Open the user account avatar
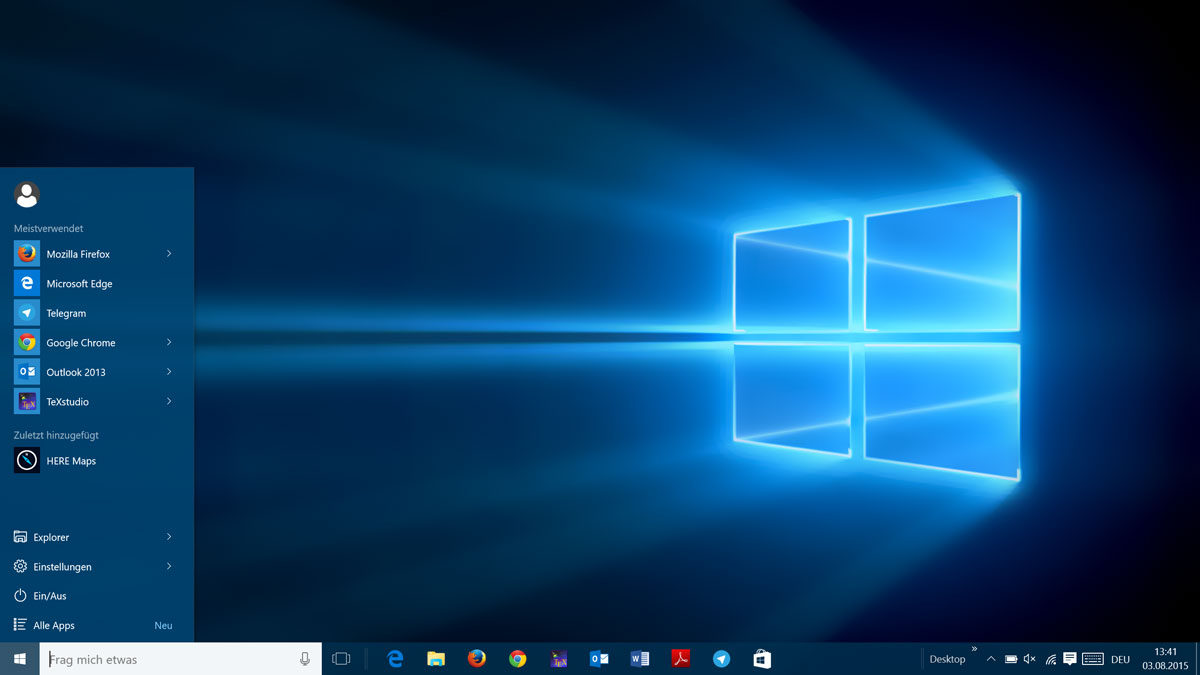Viewport: 1200px width, 675px height. 27,194
